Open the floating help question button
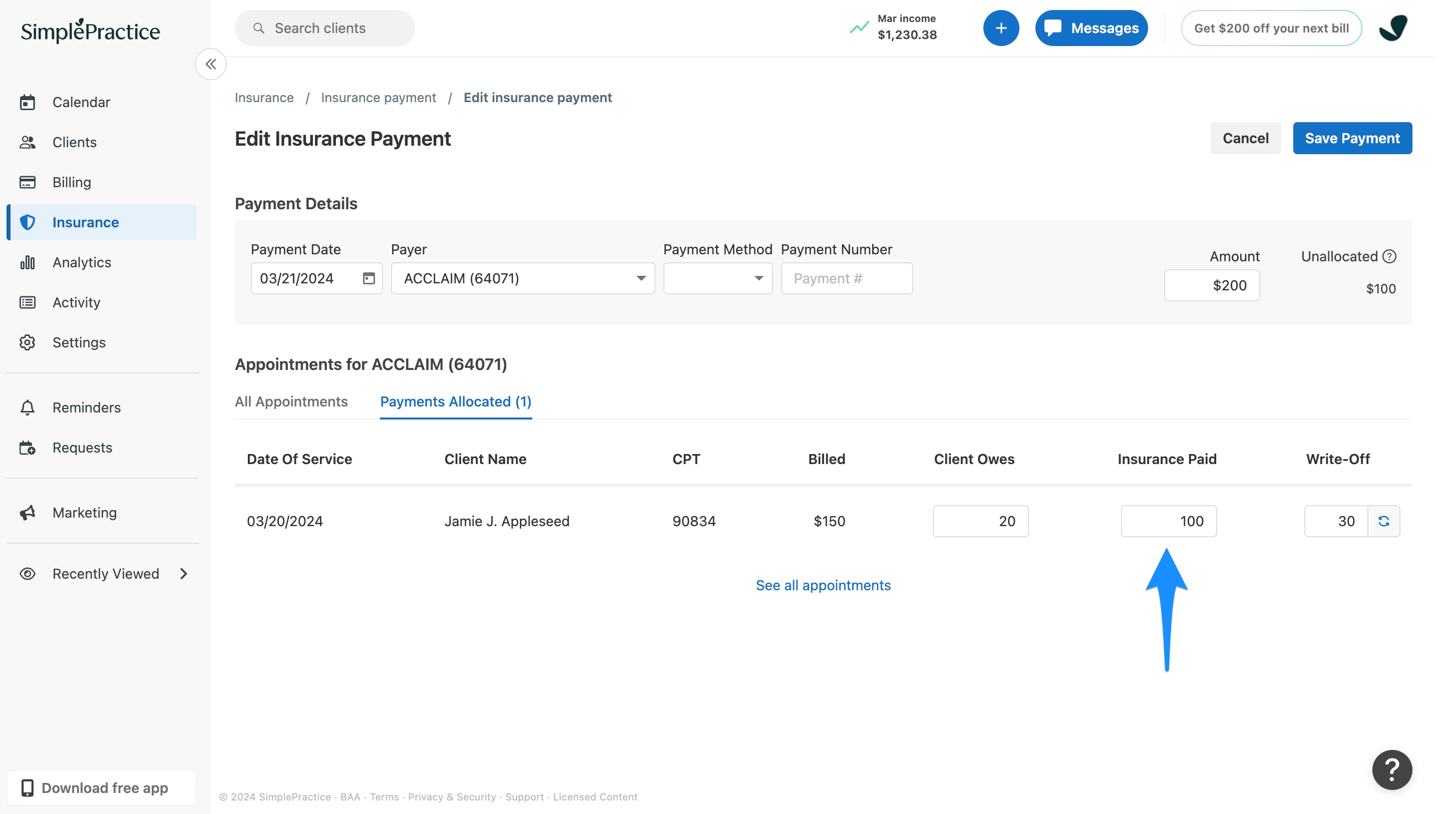1456x814 pixels. [1391, 770]
